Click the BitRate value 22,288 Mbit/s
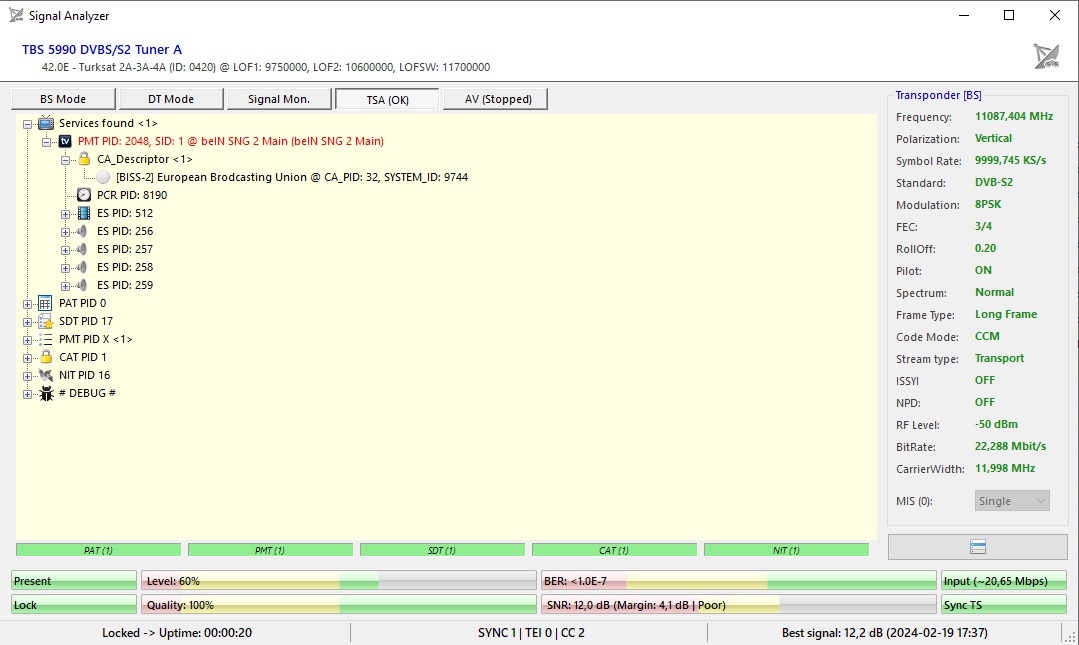This screenshot has height=645, width=1079. pyautogui.click(x=1010, y=446)
